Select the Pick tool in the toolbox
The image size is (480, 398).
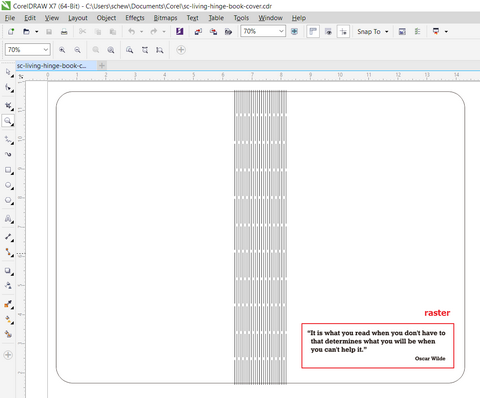pyautogui.click(x=9, y=72)
